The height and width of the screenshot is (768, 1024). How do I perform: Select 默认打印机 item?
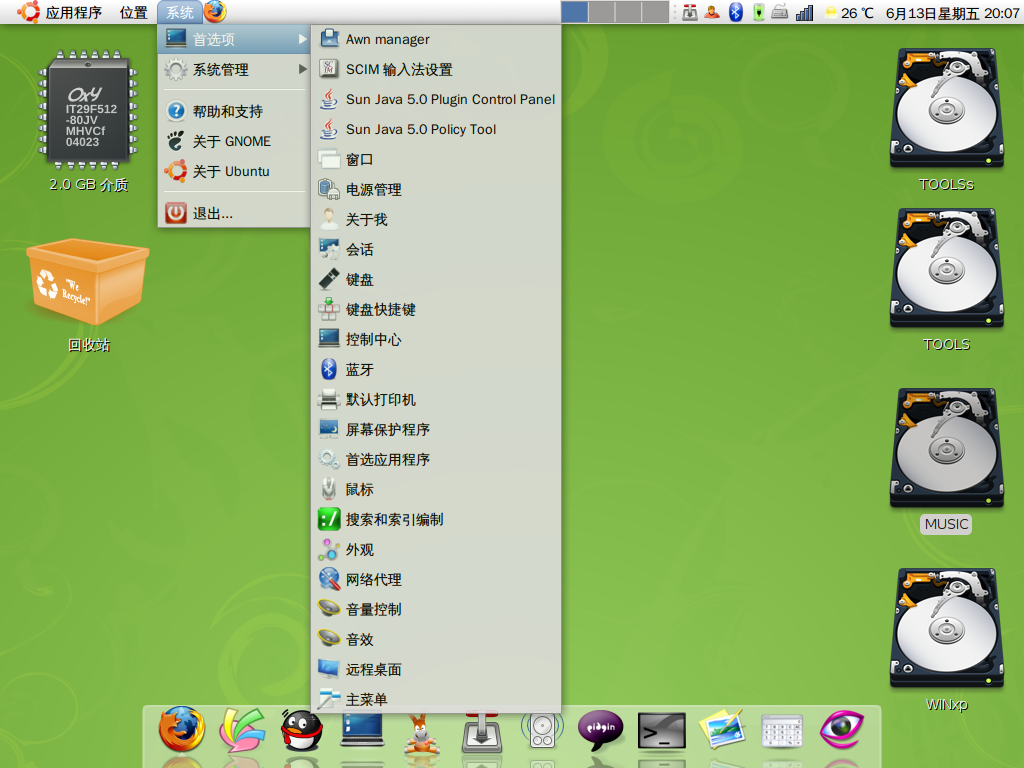point(436,400)
